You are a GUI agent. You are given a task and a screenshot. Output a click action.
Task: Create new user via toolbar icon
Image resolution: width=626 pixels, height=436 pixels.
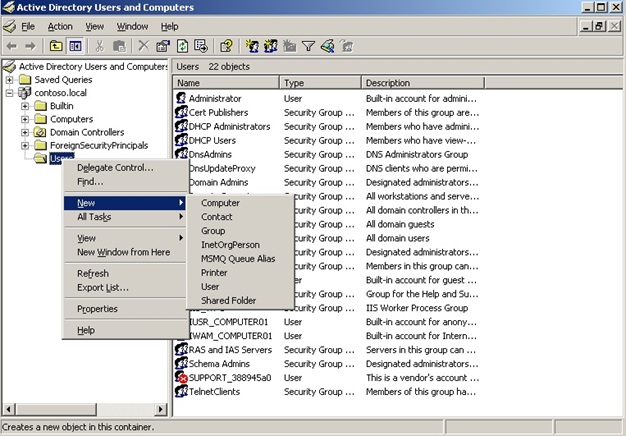click(252, 46)
